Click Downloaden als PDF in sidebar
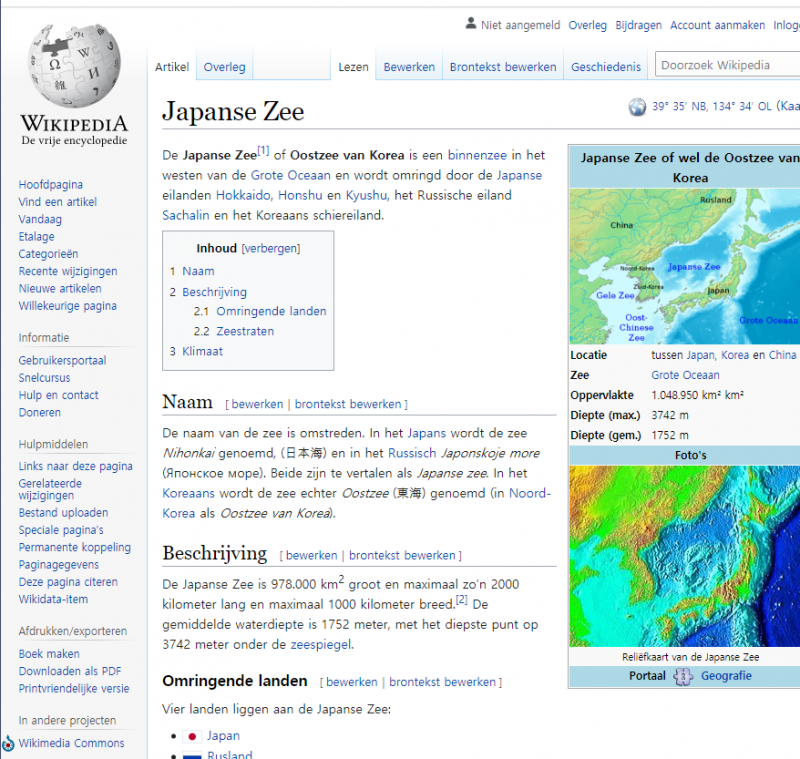800x759 pixels. point(70,671)
